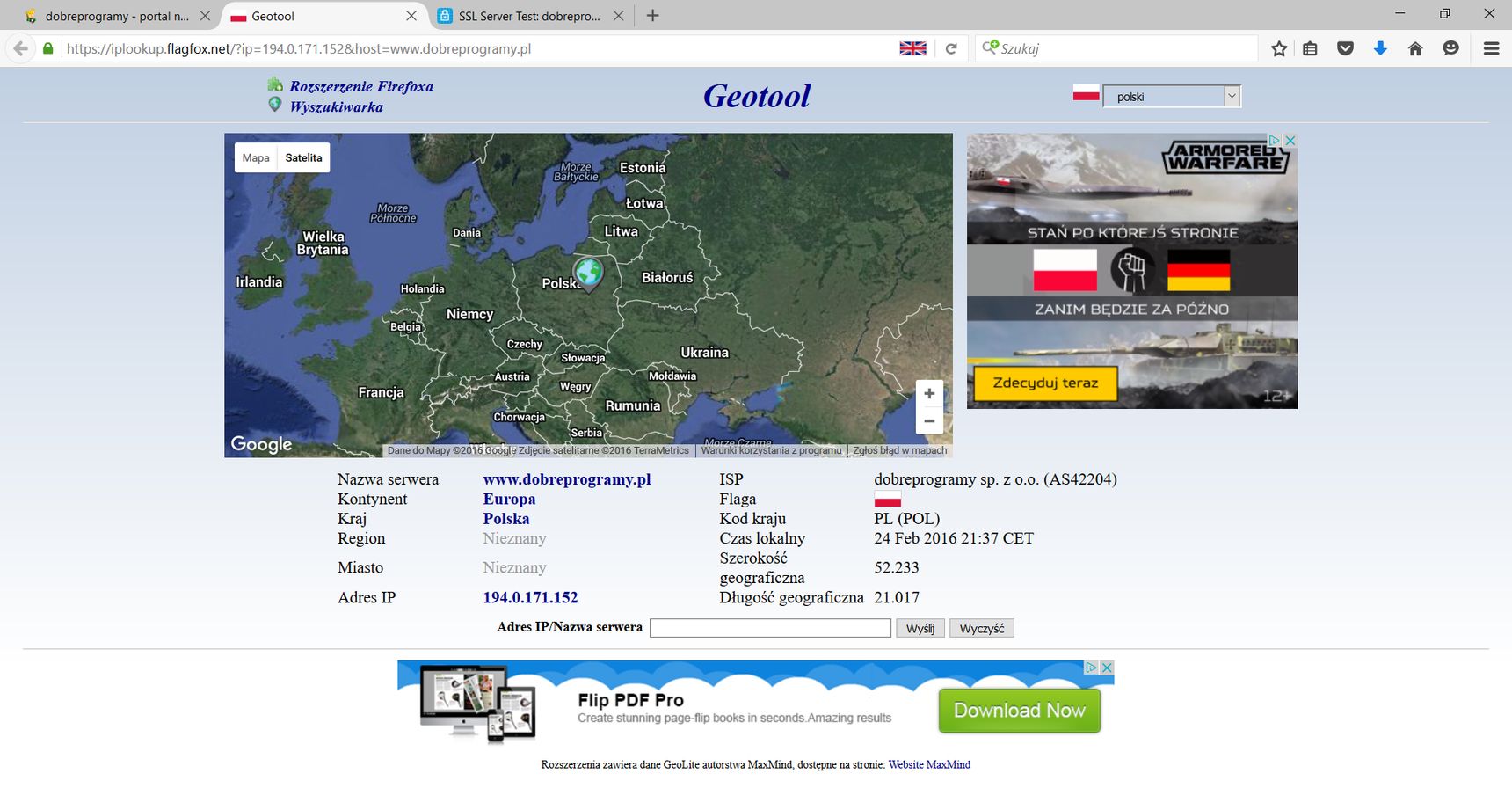This screenshot has height=810, width=1512.
Task: Click the globe location marker on Poland
Action: pyautogui.click(x=588, y=273)
